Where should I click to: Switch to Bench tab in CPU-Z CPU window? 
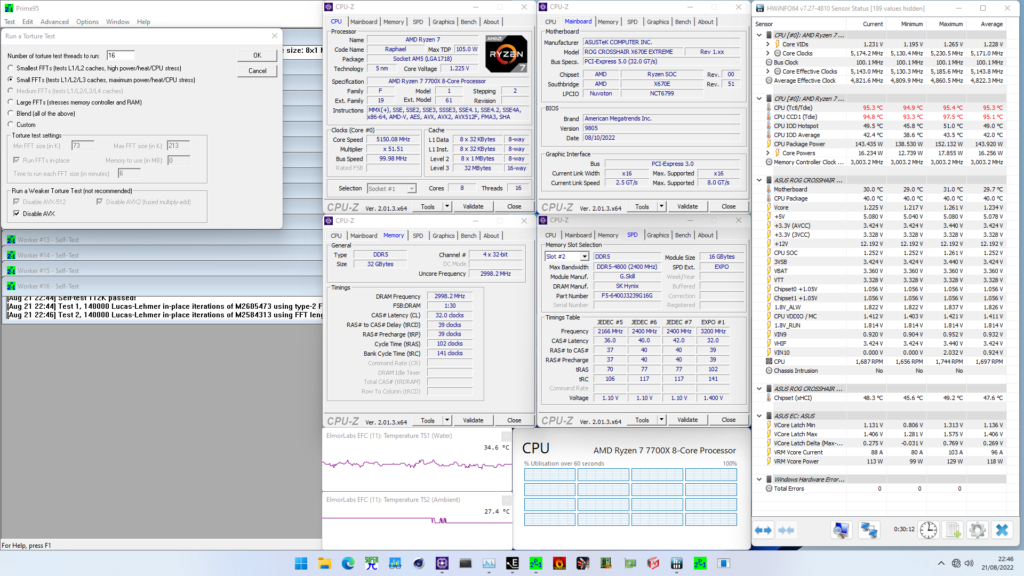[468, 22]
